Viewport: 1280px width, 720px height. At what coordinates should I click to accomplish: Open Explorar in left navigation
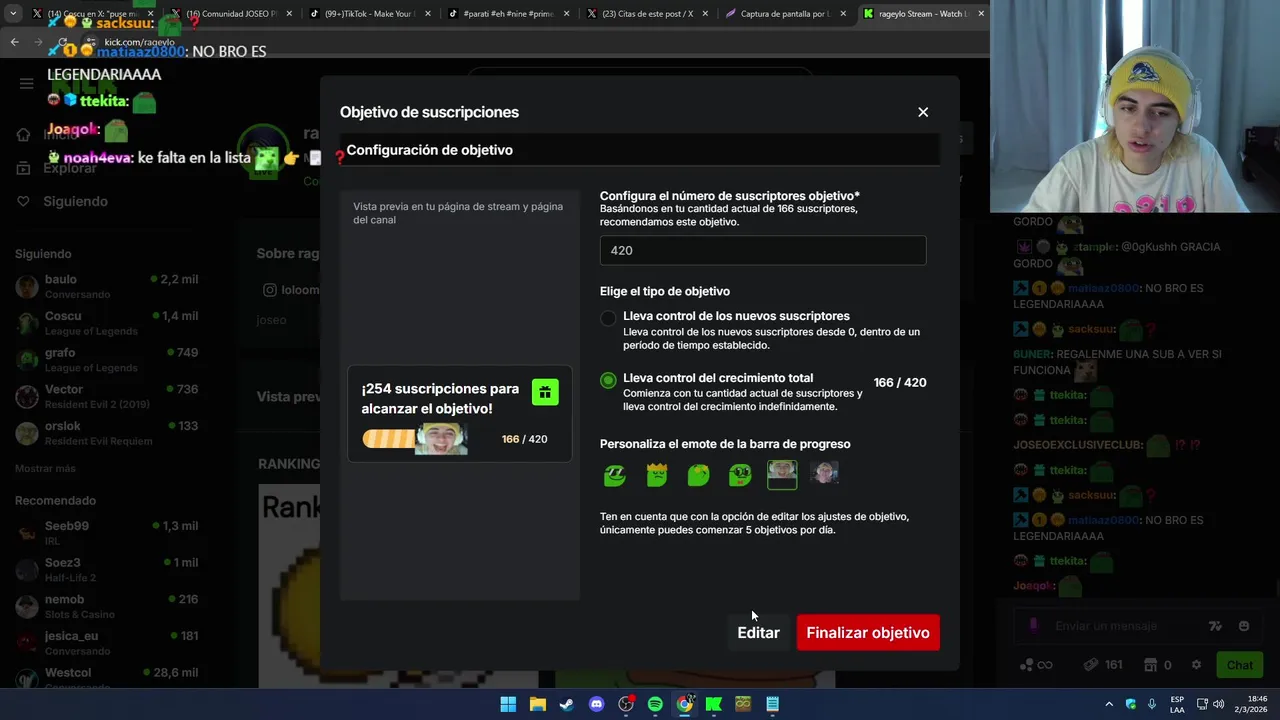click(56, 168)
